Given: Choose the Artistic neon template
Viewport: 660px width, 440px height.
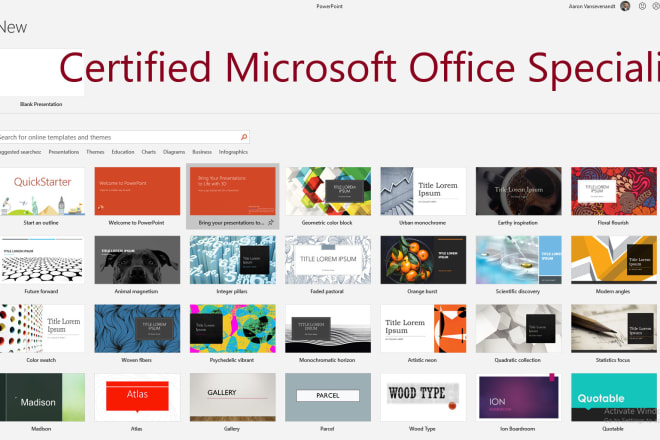Looking at the screenshot, I should [x=423, y=328].
